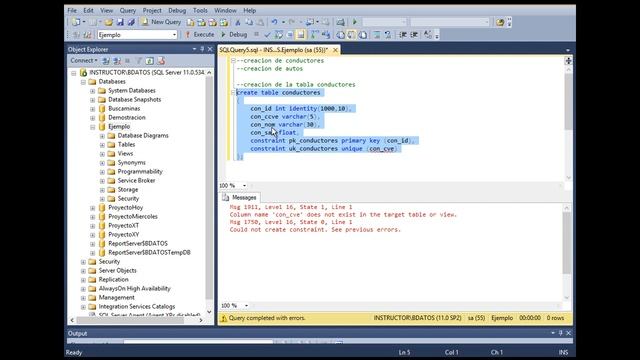Screen dimensions: 640x360
Task: Click the Analysis Services MDX Query icon
Action: (x=202, y=22)
